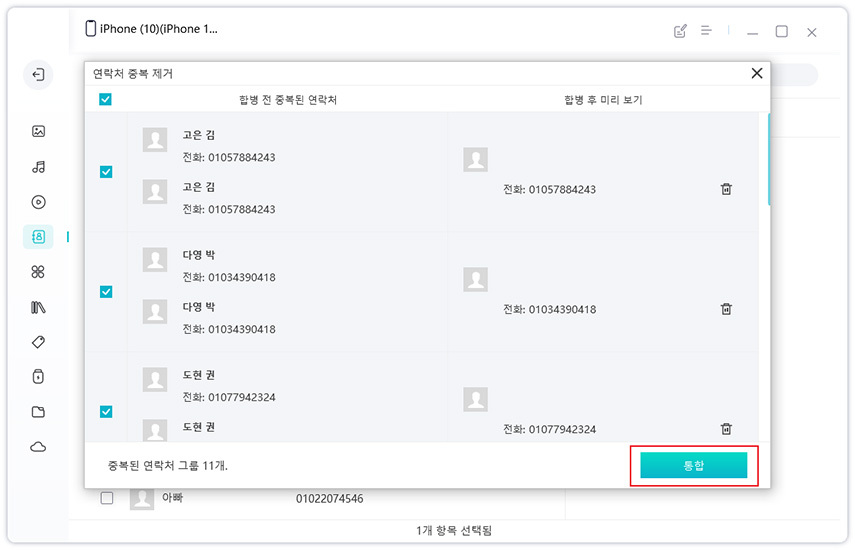Select the Contacts section in sidebar
Image resolution: width=855 pixels, height=550 pixels.
(x=38, y=237)
